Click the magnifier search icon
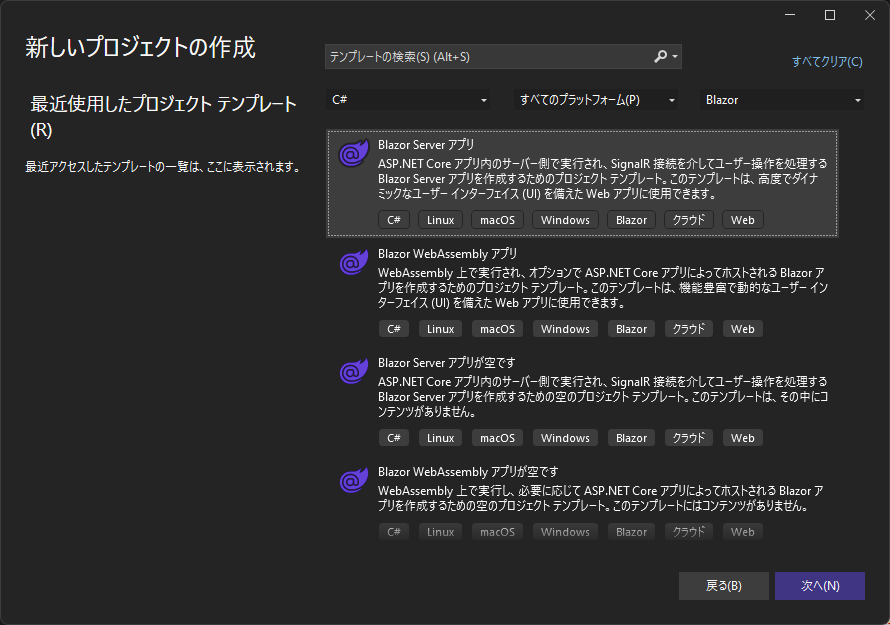Viewport: 890px width, 625px height. 660,57
